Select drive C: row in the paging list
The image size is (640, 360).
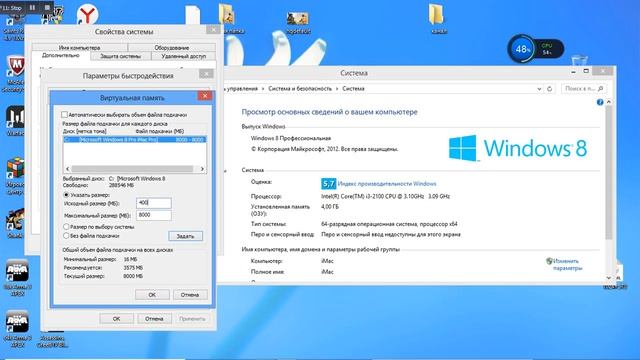click(x=134, y=140)
